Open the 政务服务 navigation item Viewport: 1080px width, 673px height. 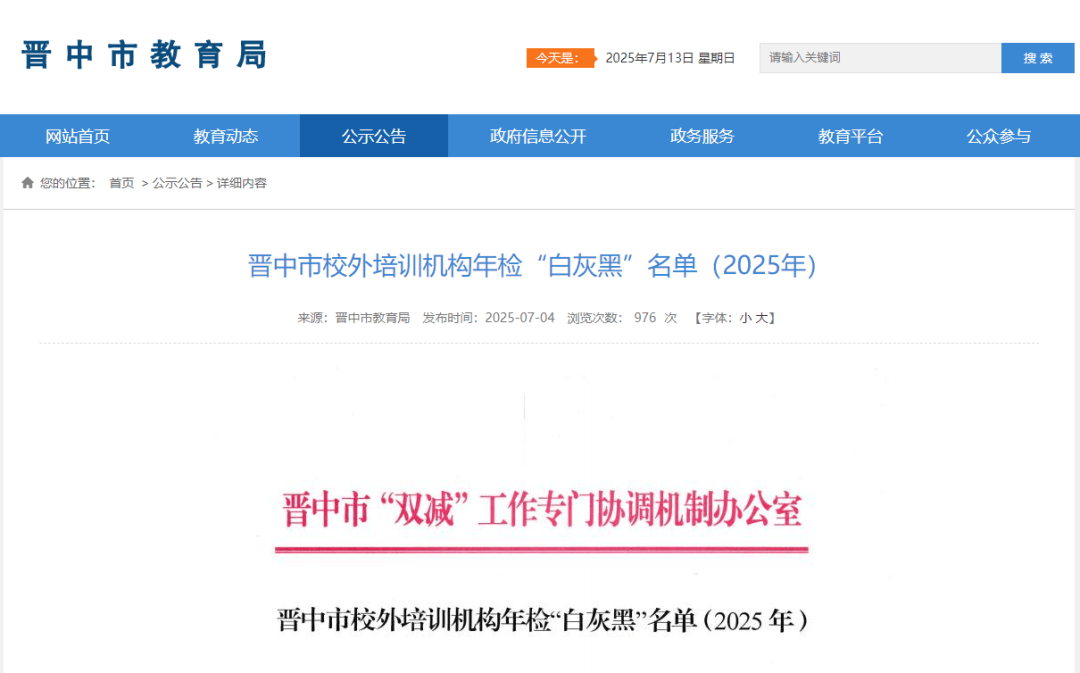[702, 136]
